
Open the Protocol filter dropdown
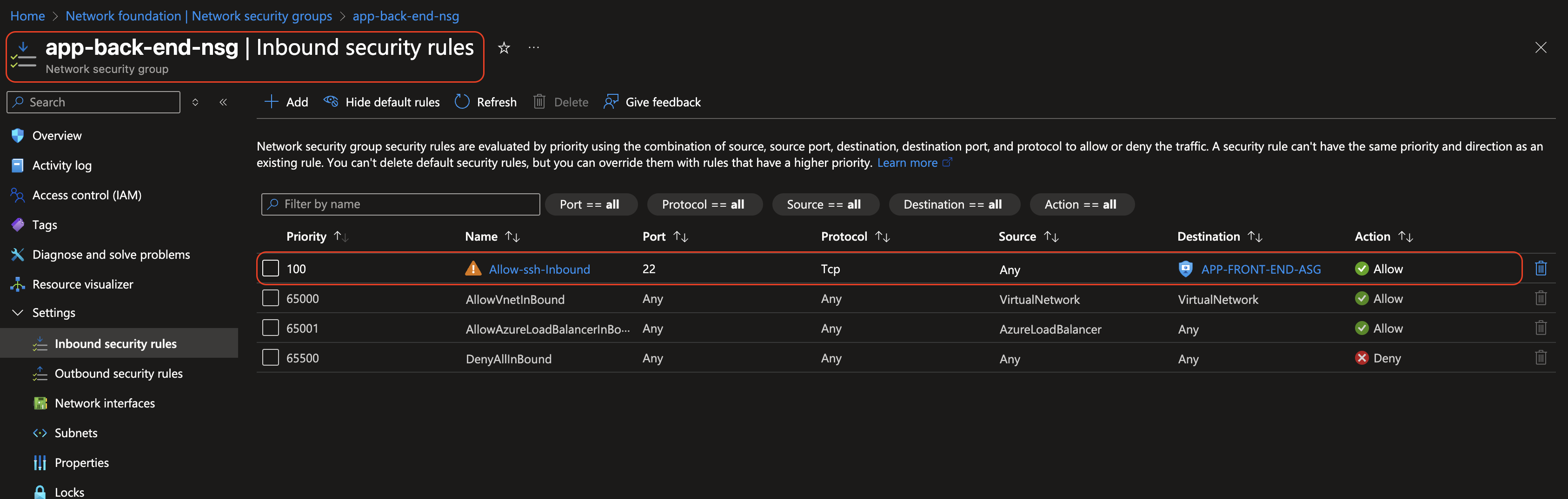[704, 204]
